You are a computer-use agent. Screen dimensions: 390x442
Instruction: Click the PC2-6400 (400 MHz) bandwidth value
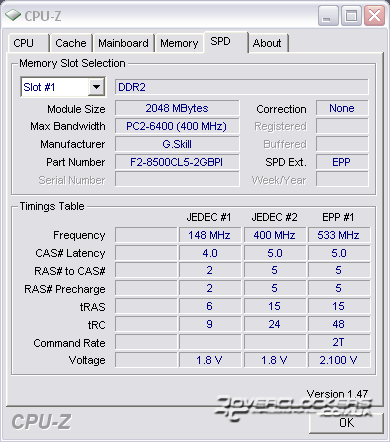(x=177, y=126)
